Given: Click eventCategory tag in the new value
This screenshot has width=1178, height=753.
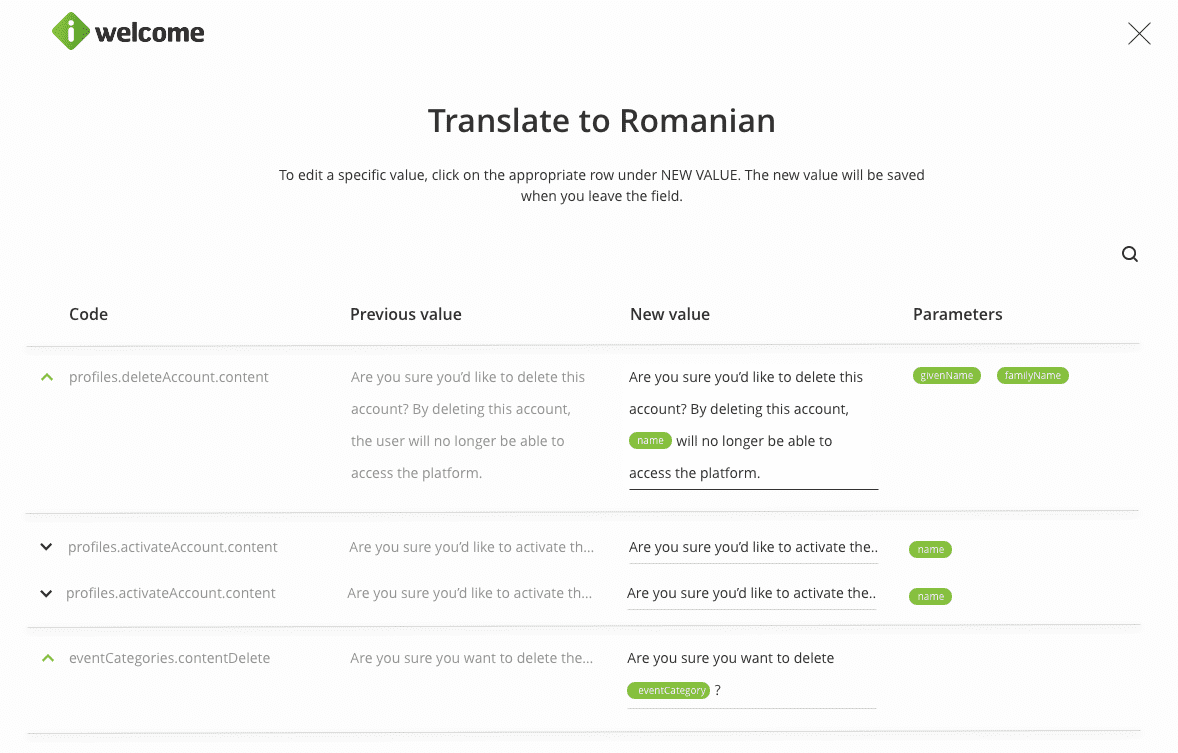Looking at the screenshot, I should (x=668, y=690).
